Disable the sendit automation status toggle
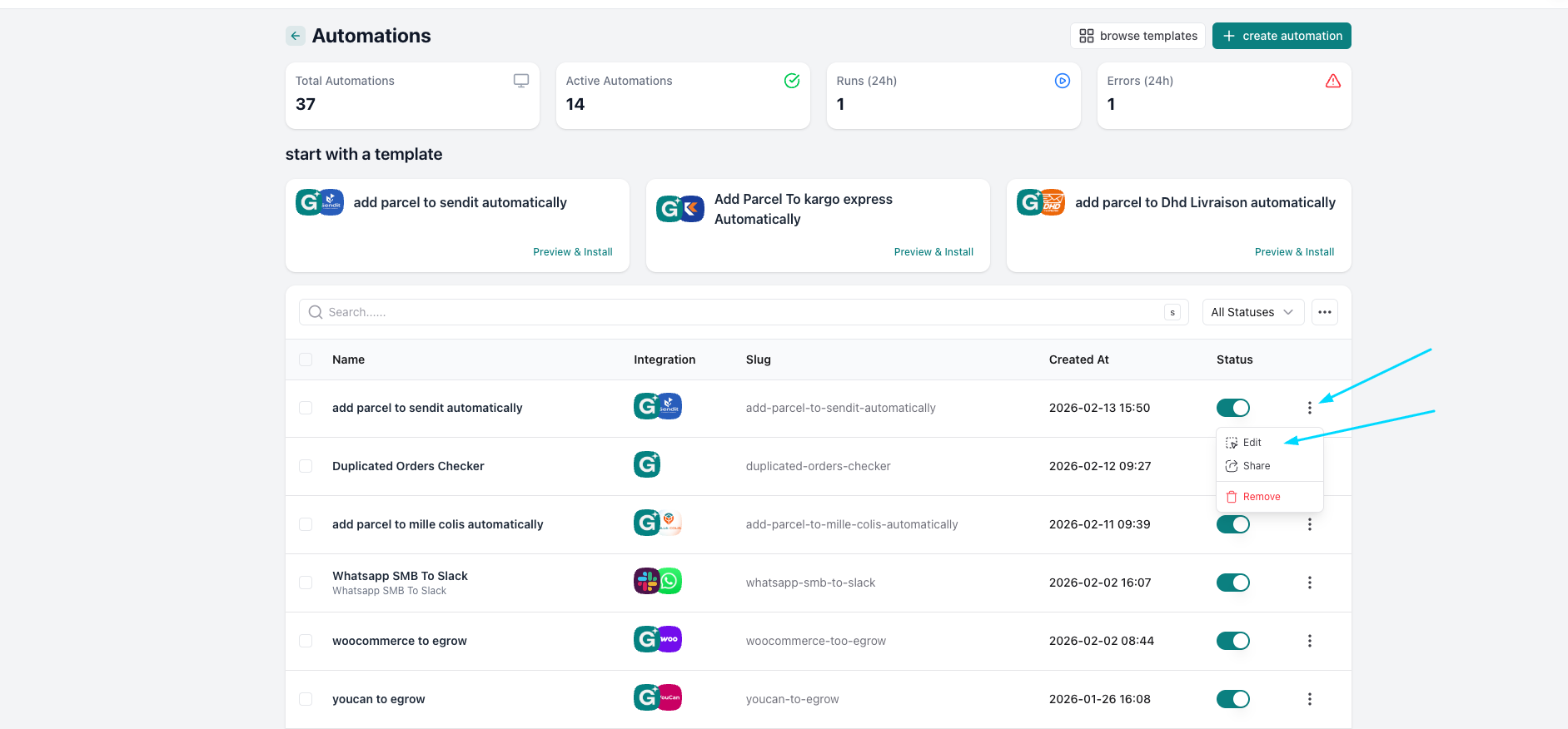The image size is (1568, 729). (x=1232, y=408)
